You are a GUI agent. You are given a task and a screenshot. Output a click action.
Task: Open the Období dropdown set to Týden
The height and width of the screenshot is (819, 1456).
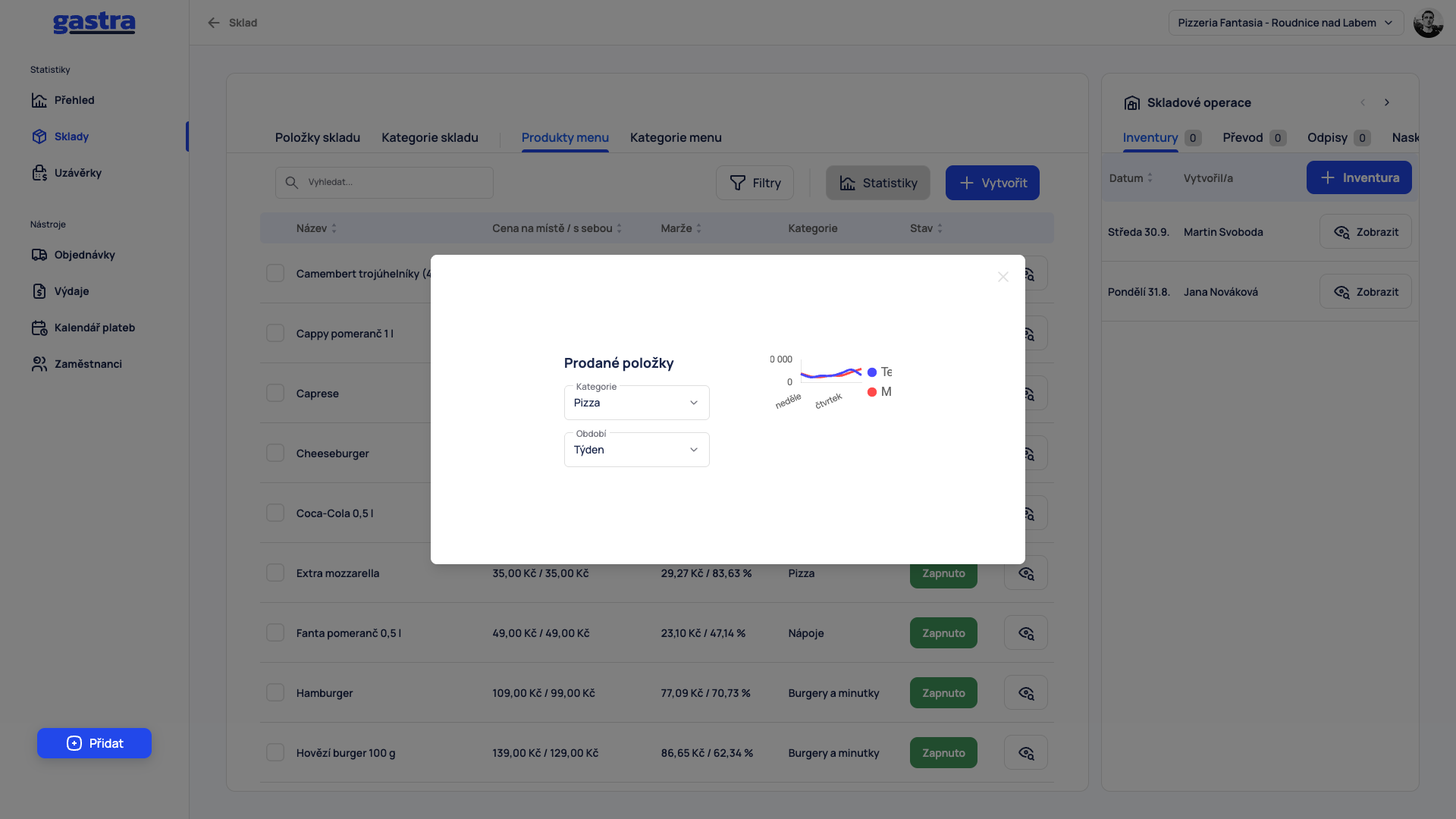tap(637, 450)
